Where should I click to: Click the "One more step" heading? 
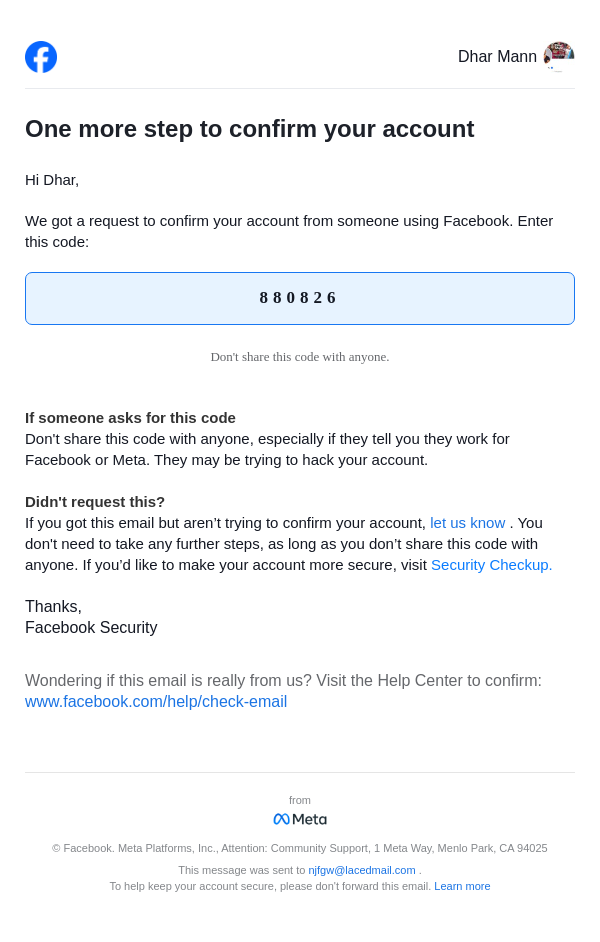click(249, 129)
